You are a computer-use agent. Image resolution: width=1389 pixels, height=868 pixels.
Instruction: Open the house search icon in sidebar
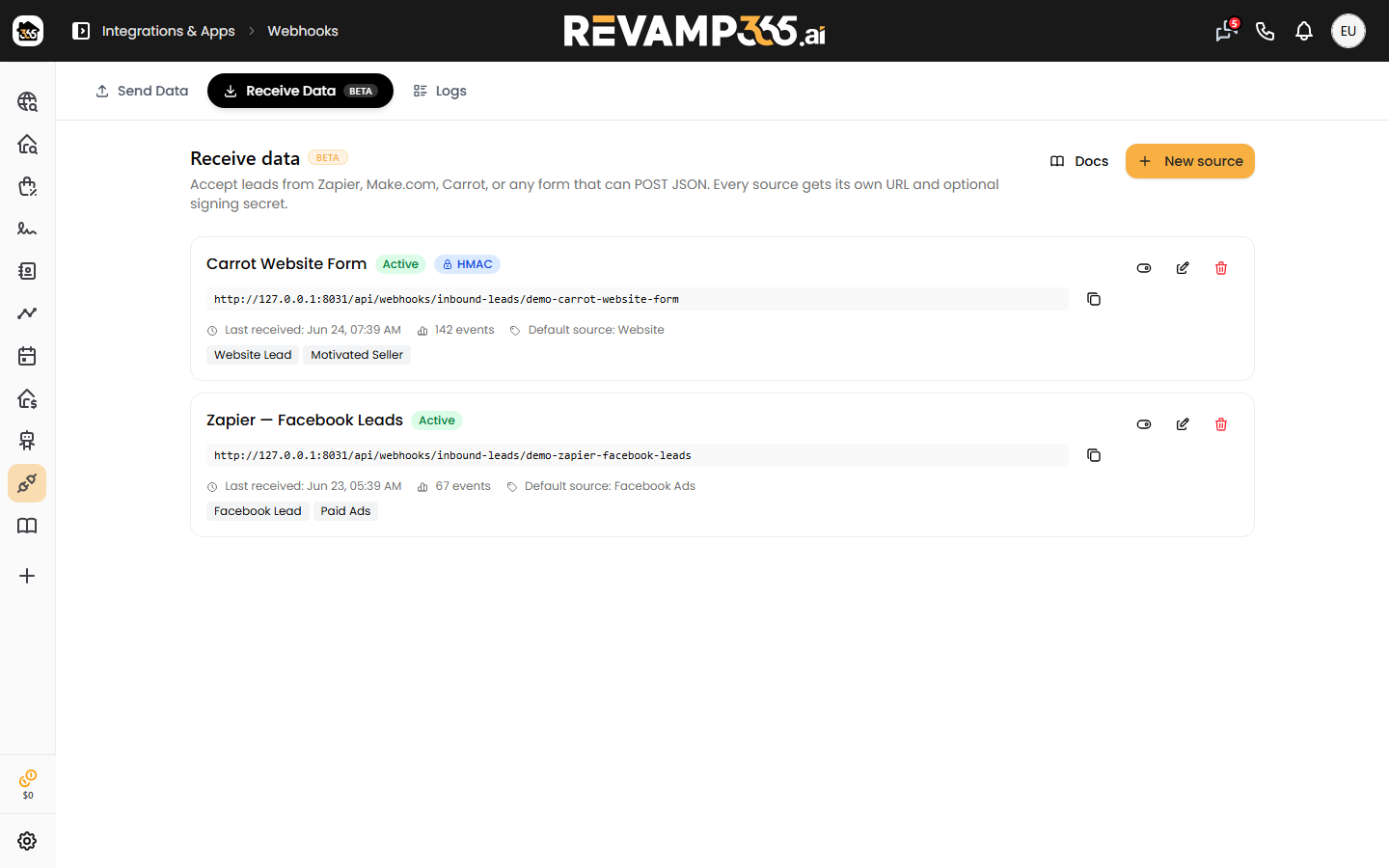[27, 144]
